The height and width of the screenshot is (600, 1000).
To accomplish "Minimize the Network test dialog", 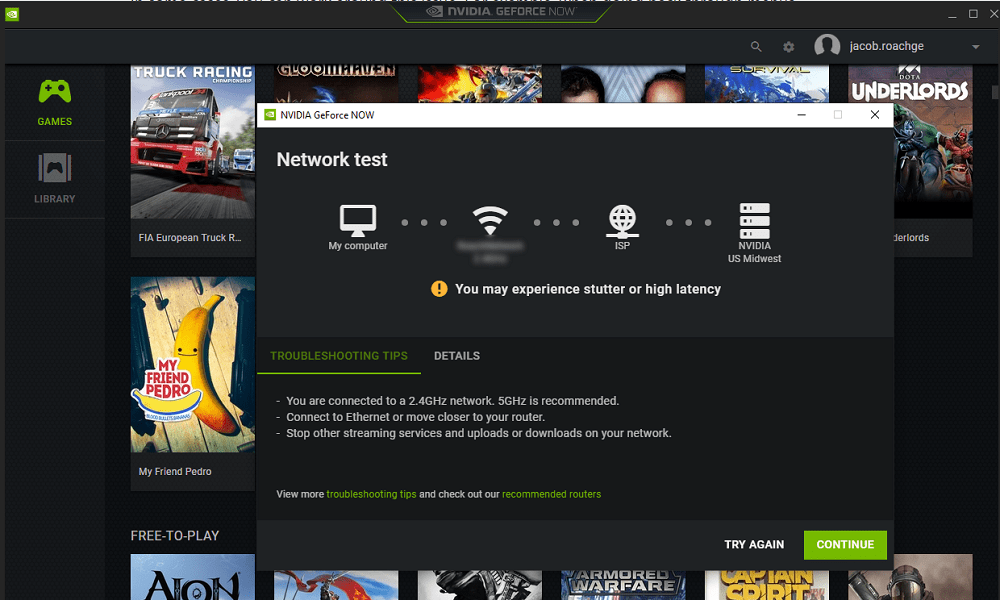I will (x=802, y=115).
